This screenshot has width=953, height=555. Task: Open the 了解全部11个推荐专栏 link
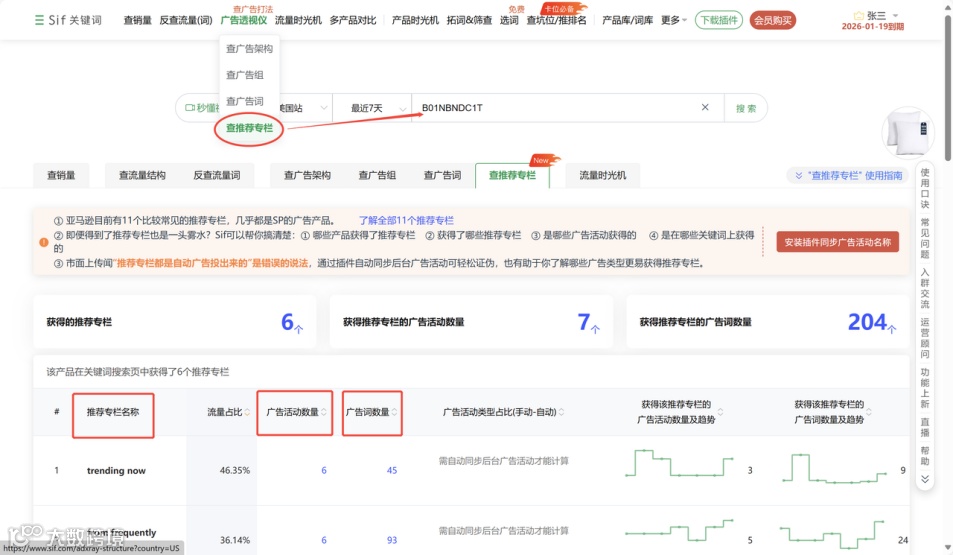(x=406, y=220)
